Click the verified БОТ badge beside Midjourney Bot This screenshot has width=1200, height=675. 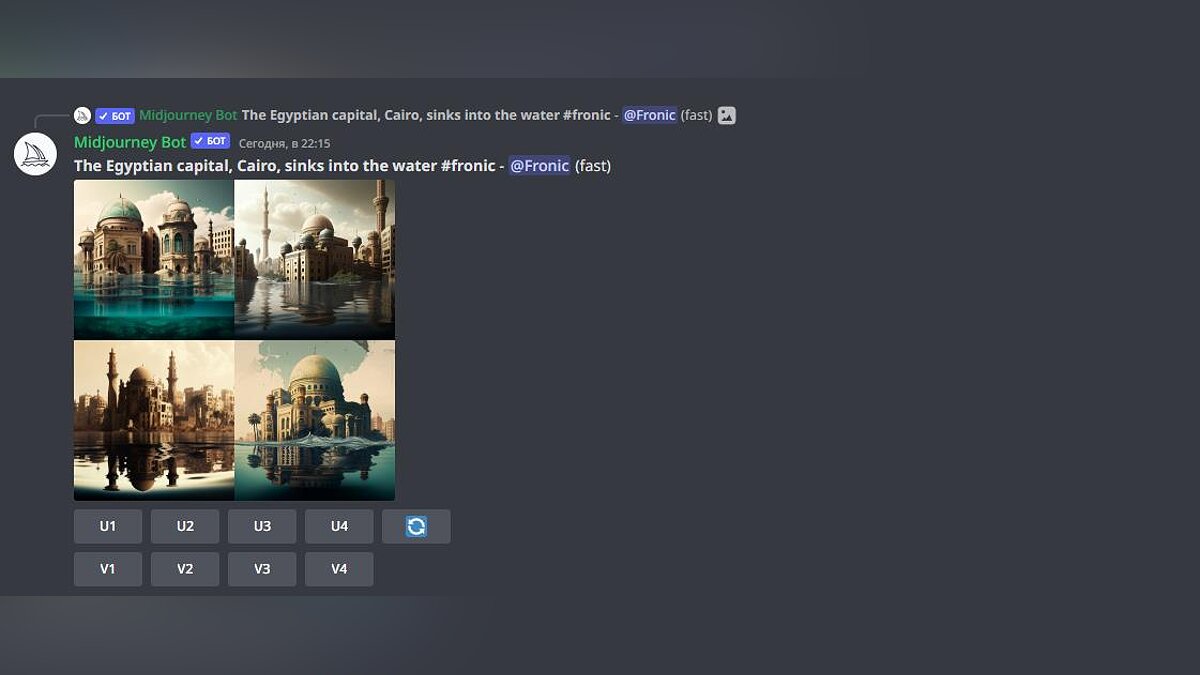pyautogui.click(x=209, y=140)
